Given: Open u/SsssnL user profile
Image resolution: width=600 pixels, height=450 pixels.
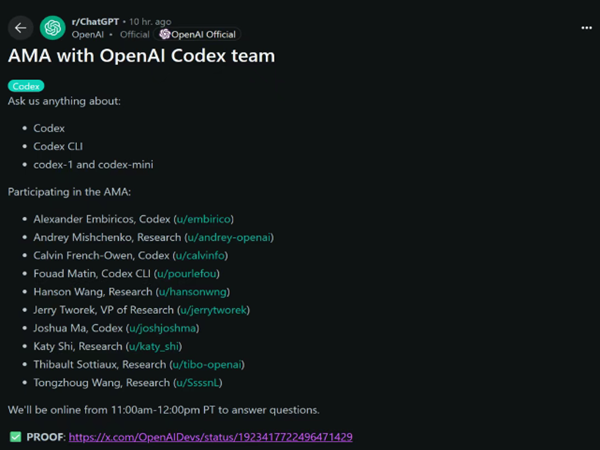Looking at the screenshot, I should 197,383.
